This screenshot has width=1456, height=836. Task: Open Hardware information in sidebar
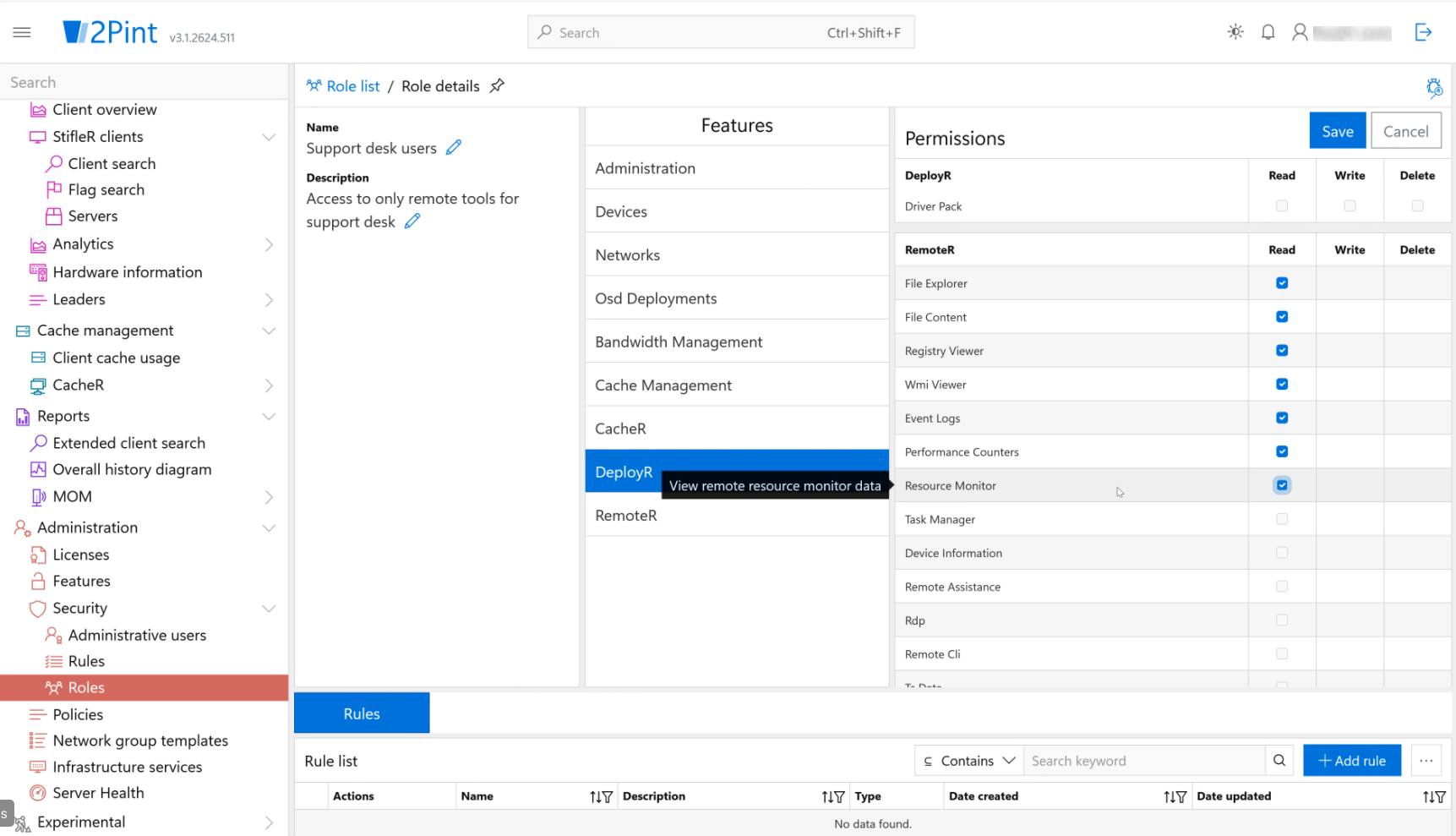pyautogui.click(x=127, y=272)
